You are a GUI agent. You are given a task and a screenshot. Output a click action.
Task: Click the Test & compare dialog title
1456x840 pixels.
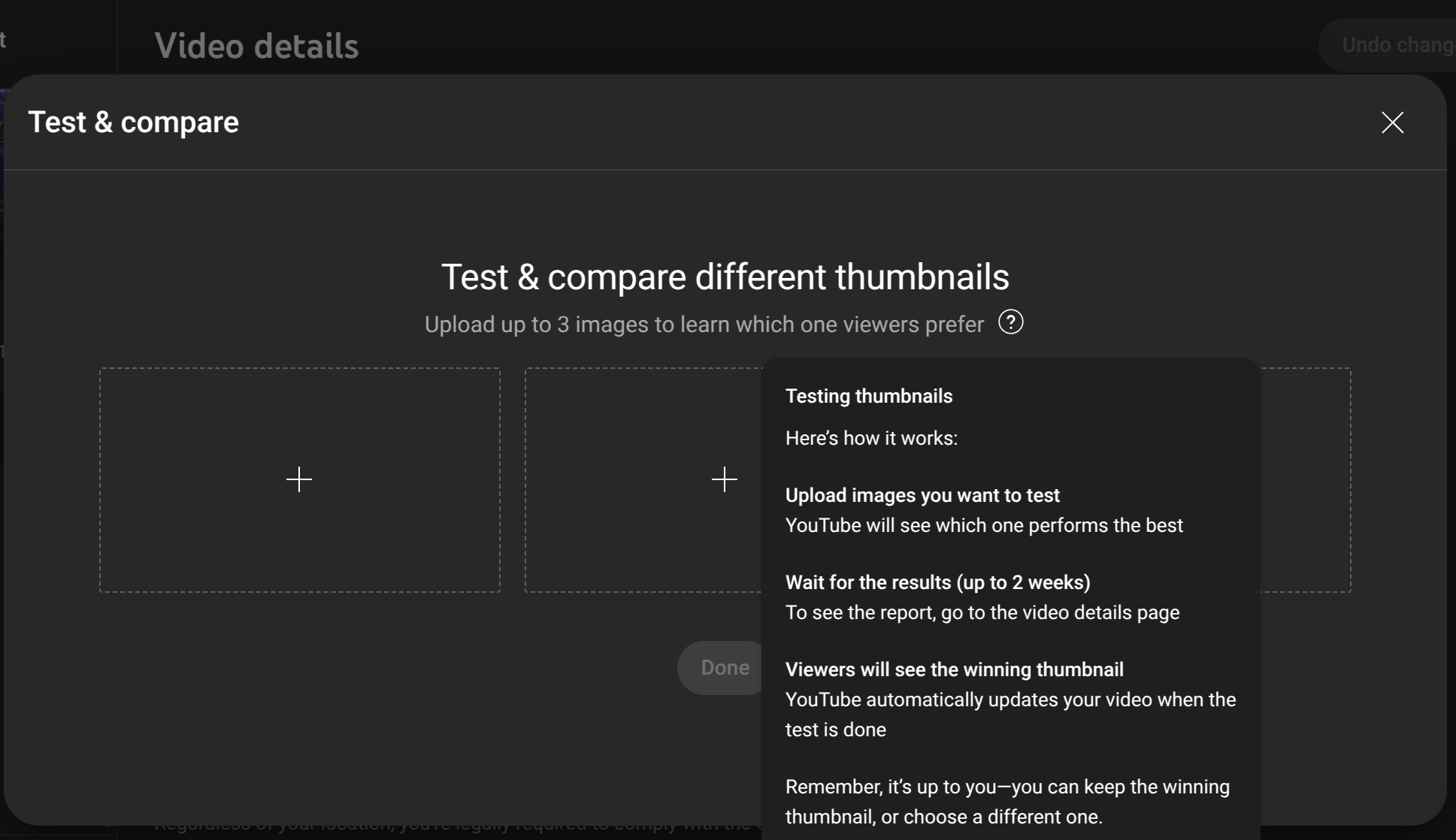tap(133, 122)
